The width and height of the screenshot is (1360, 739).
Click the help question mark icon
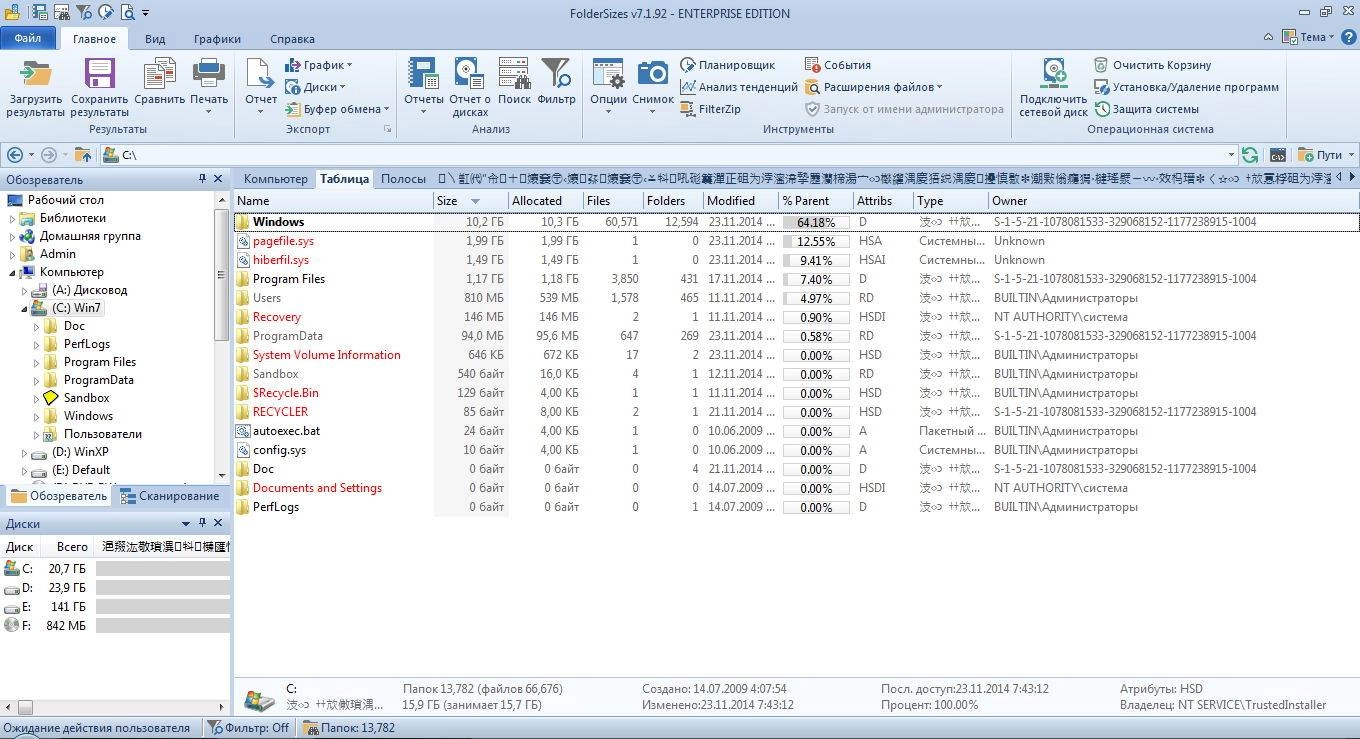click(x=1348, y=37)
